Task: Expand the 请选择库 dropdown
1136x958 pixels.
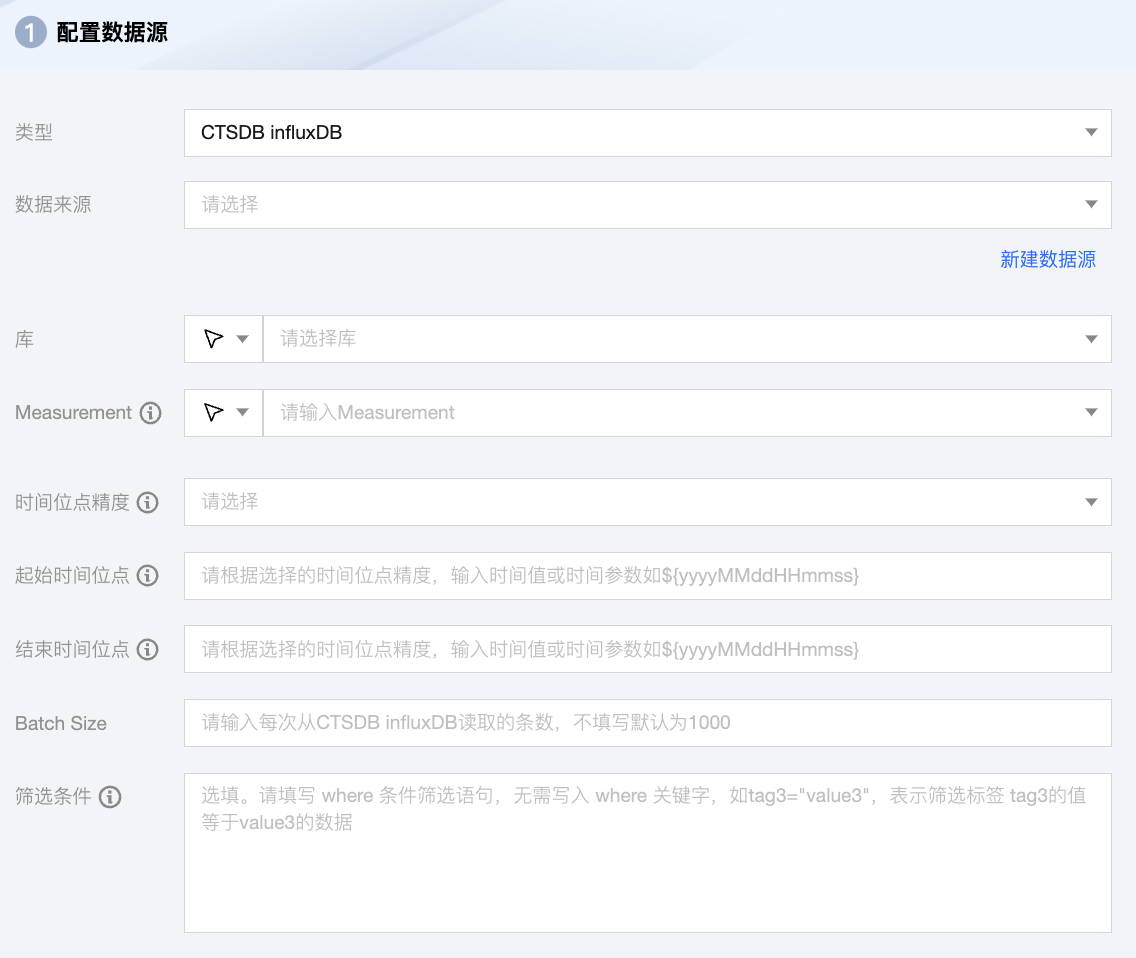Action: 1090,339
